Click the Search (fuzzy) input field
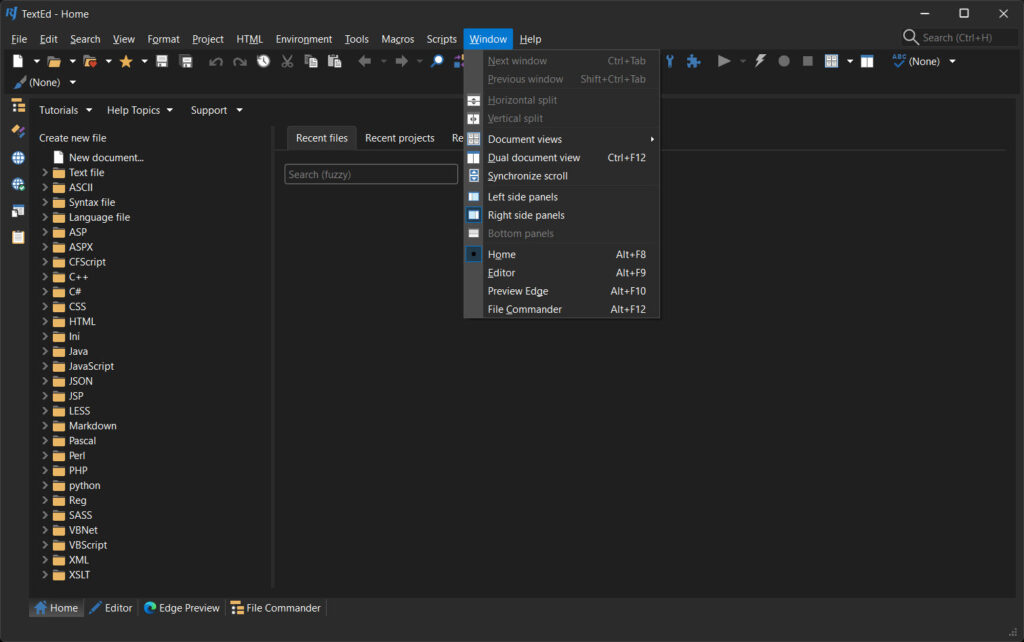1024x642 pixels. tap(371, 174)
